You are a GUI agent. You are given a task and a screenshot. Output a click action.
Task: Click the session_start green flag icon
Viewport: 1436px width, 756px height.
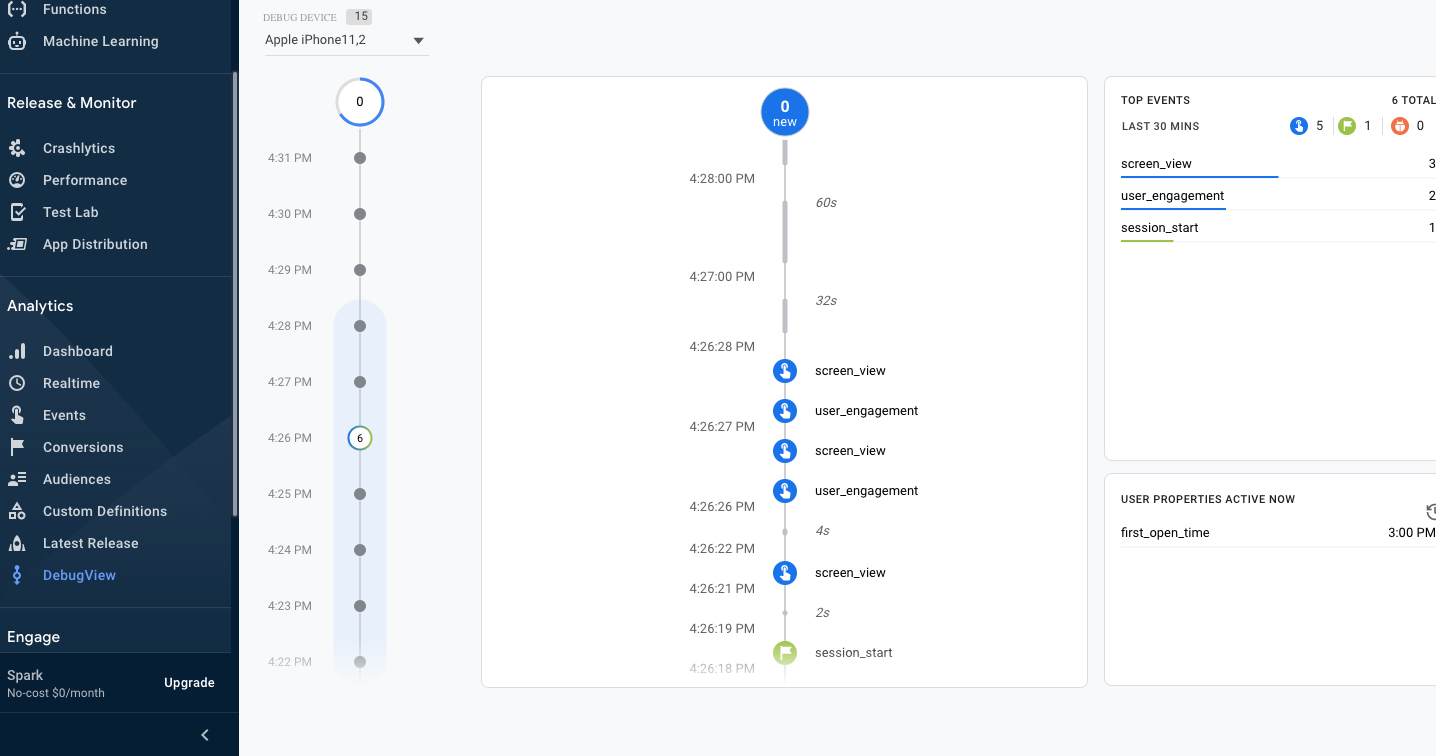click(x=785, y=653)
